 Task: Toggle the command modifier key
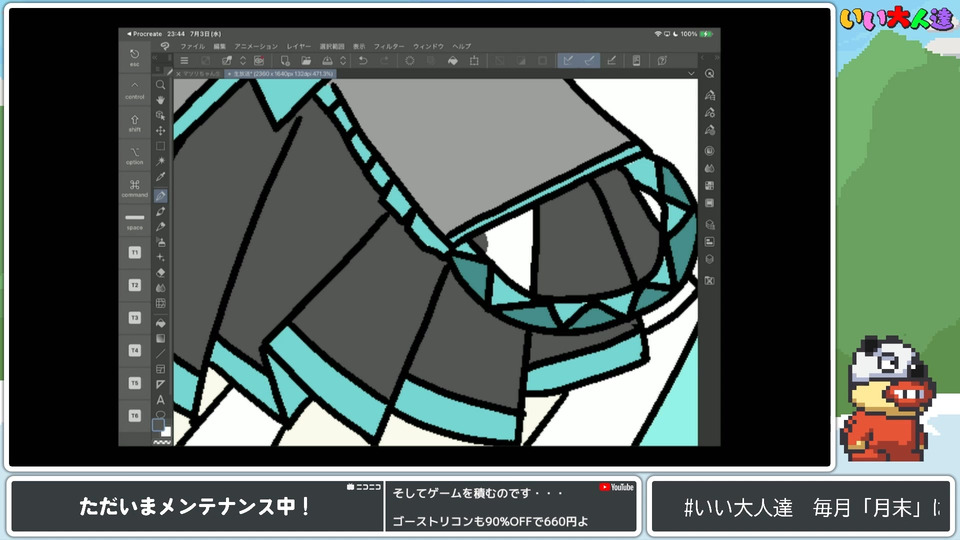click(x=135, y=187)
